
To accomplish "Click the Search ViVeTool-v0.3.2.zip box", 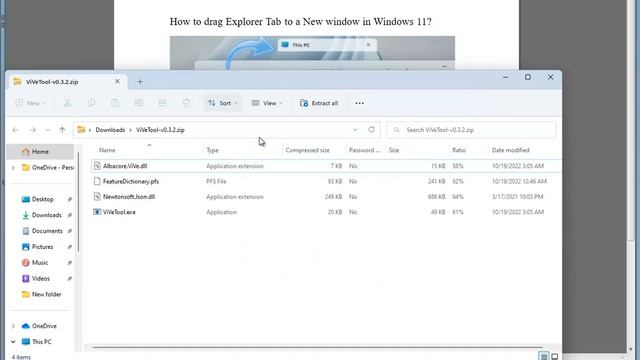I will click(471, 130).
